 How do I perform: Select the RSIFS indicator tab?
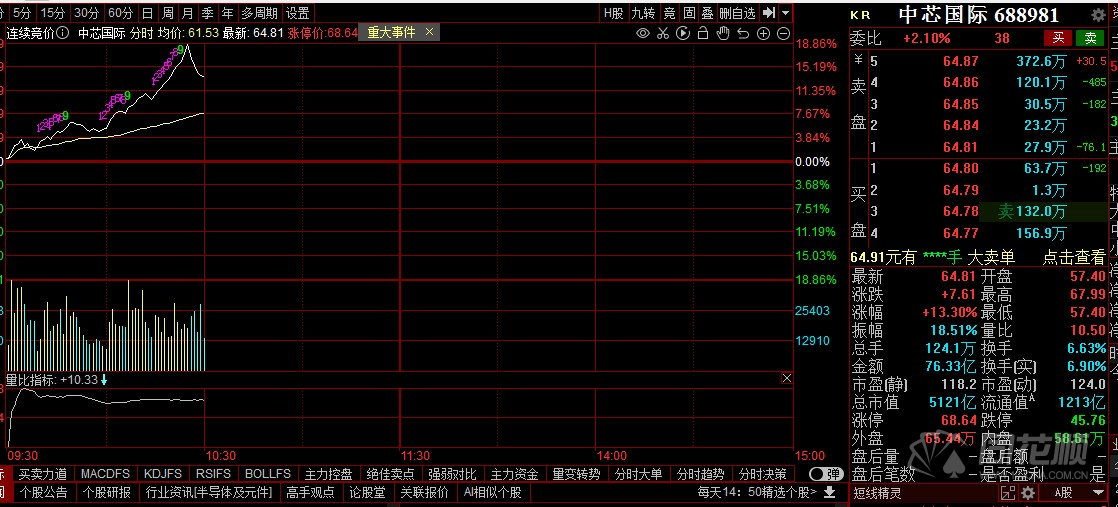tap(213, 473)
